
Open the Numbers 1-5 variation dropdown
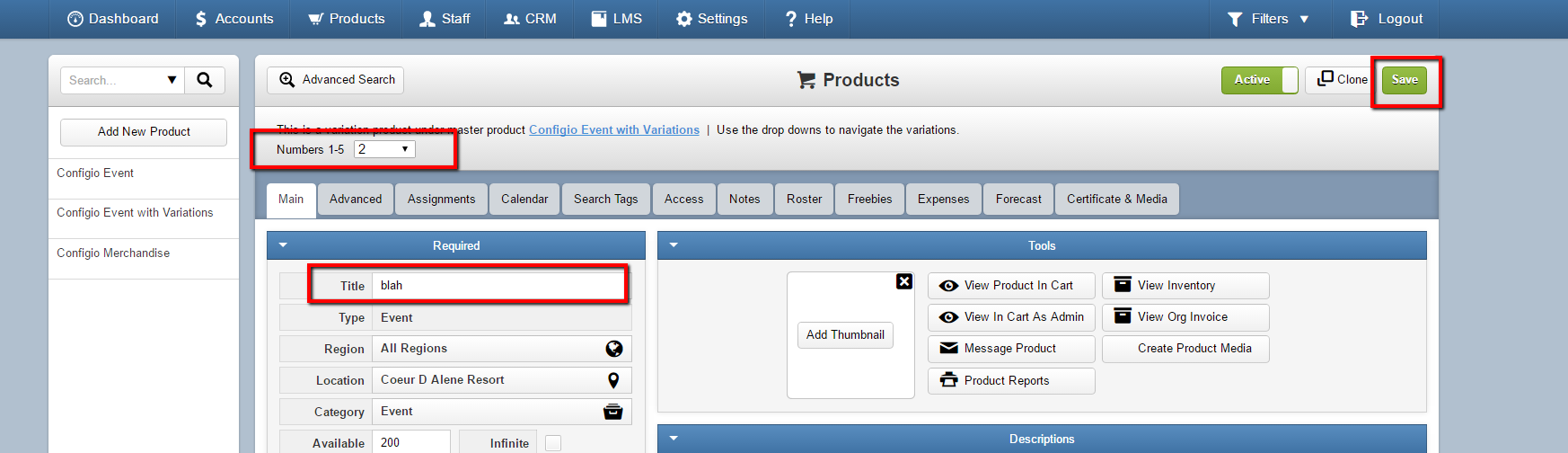[384, 149]
